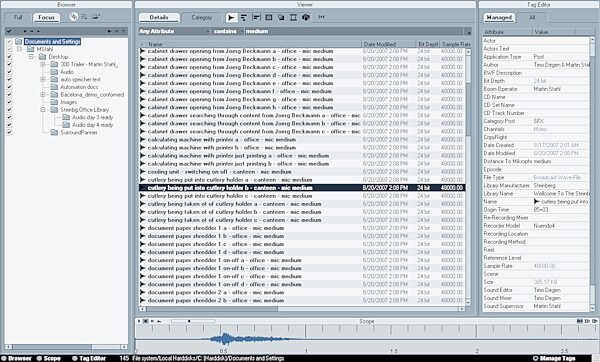Click the video filter icon (film frame)
Viewport: 600px width, 362px height.
(x=293, y=17)
